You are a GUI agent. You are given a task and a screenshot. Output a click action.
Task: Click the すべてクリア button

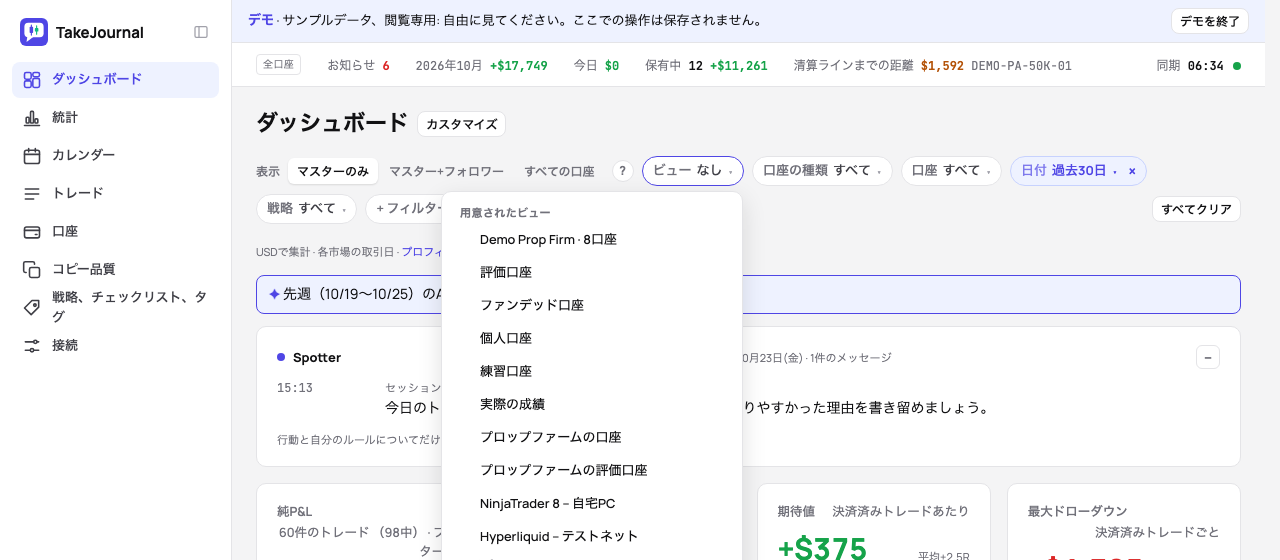pos(1196,209)
